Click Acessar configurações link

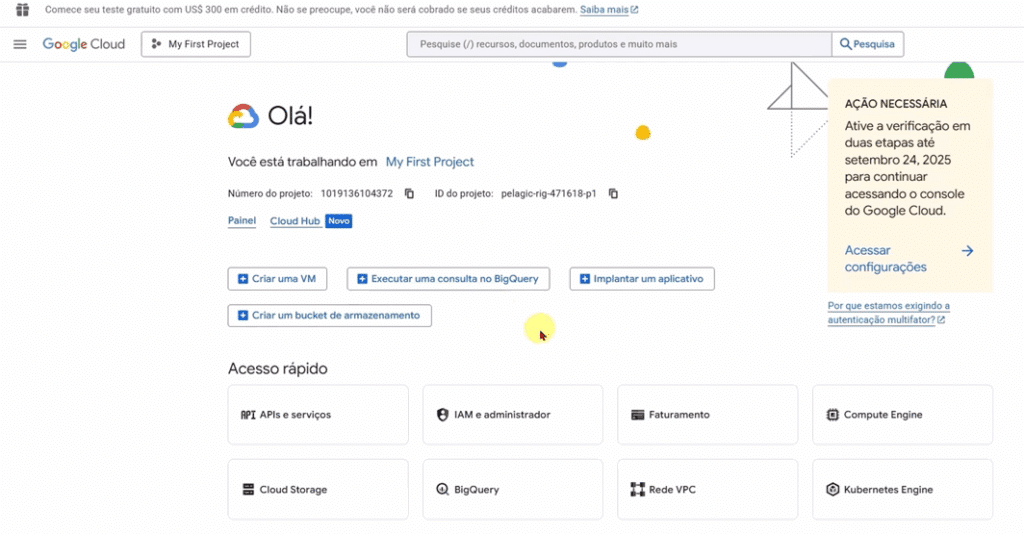coord(886,259)
